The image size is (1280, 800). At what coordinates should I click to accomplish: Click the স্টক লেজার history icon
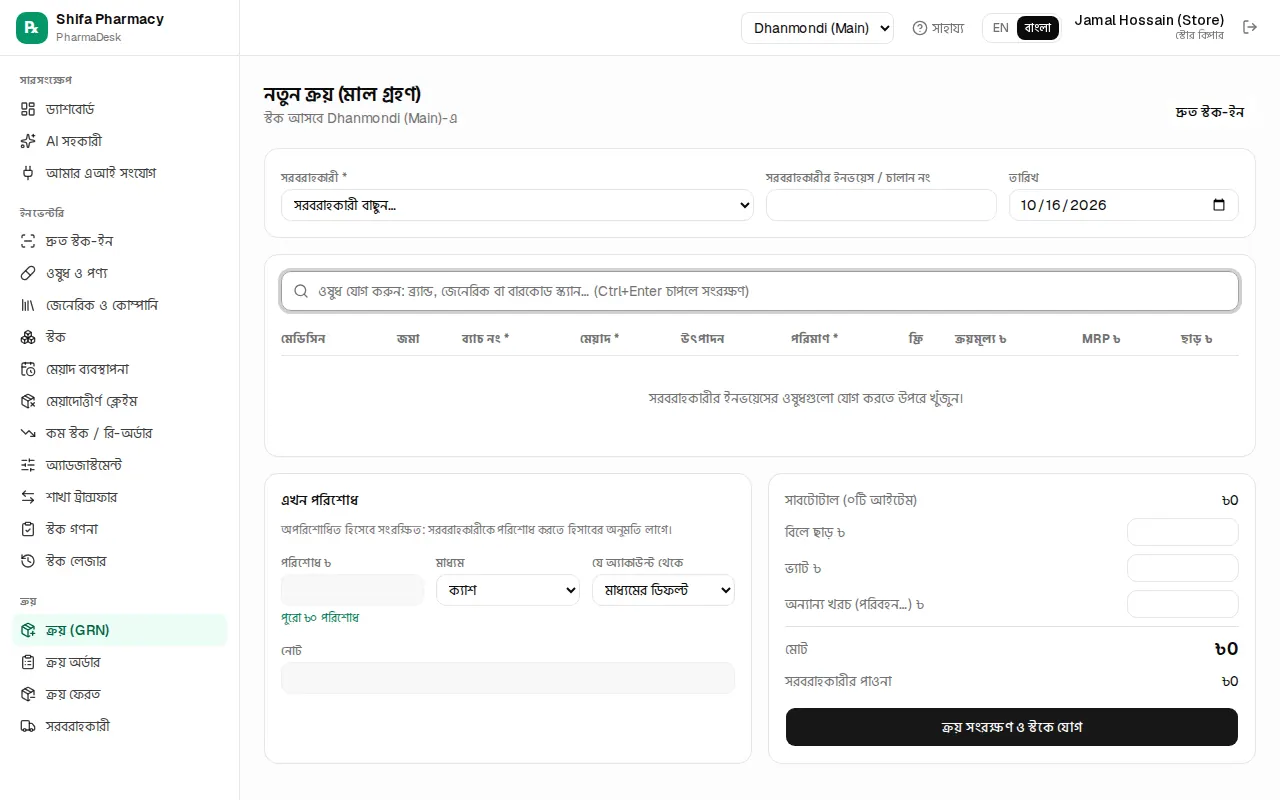point(28,561)
